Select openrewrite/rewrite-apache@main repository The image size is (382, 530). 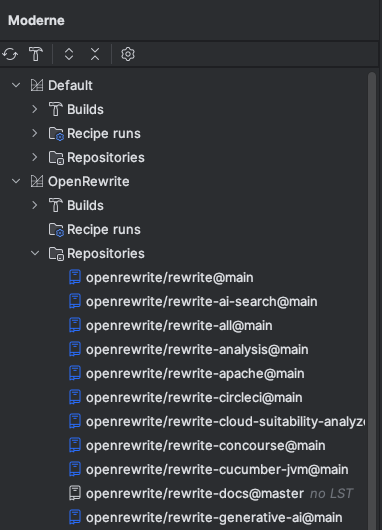pos(195,374)
